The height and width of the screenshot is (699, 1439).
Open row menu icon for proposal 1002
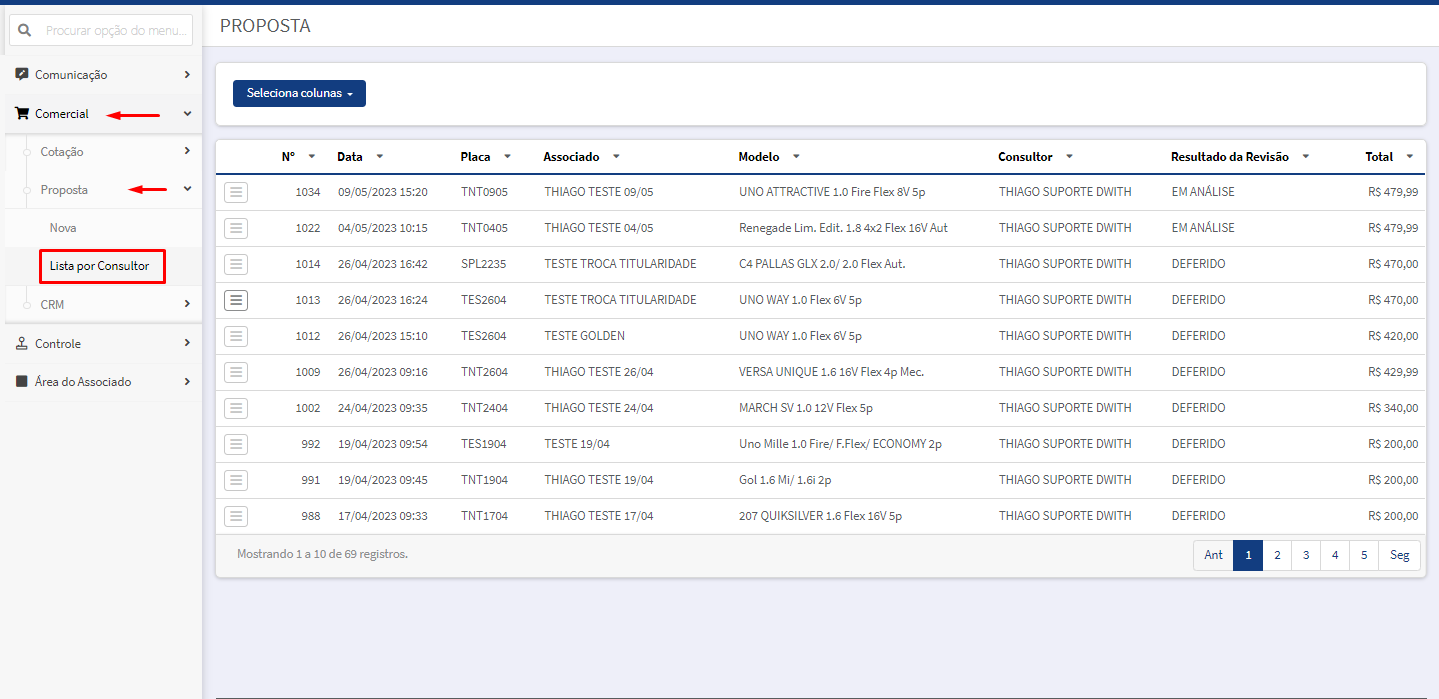[236, 408]
